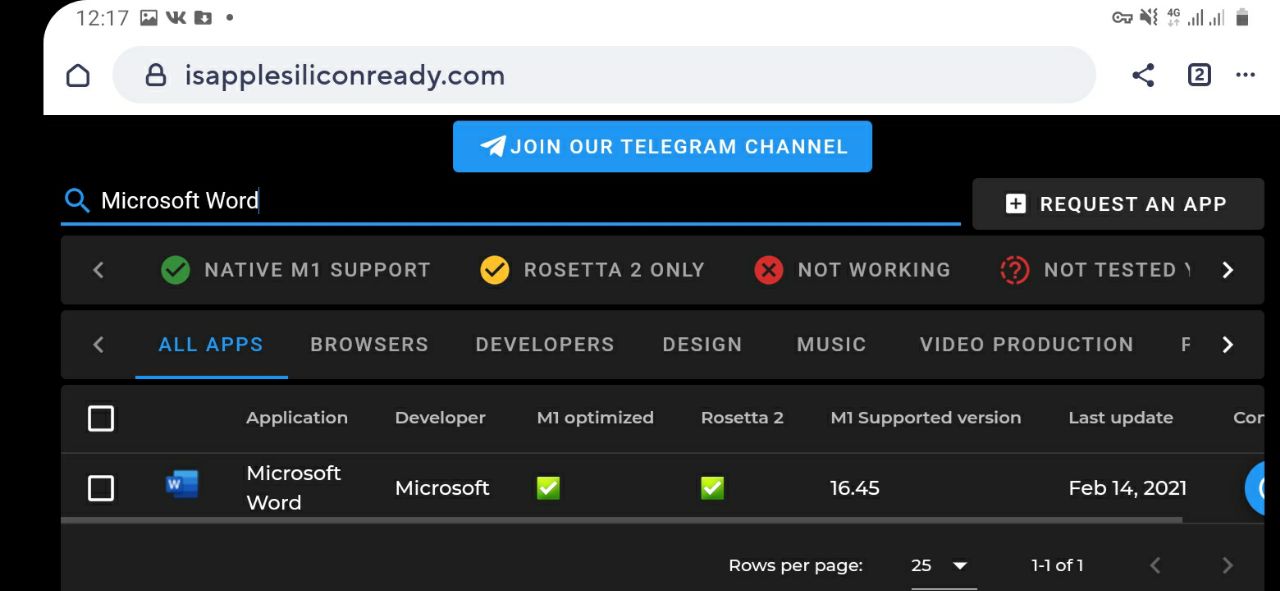Image resolution: width=1280 pixels, height=591 pixels.
Task: Tap the battery icon in status bar
Action: pos(1242,17)
